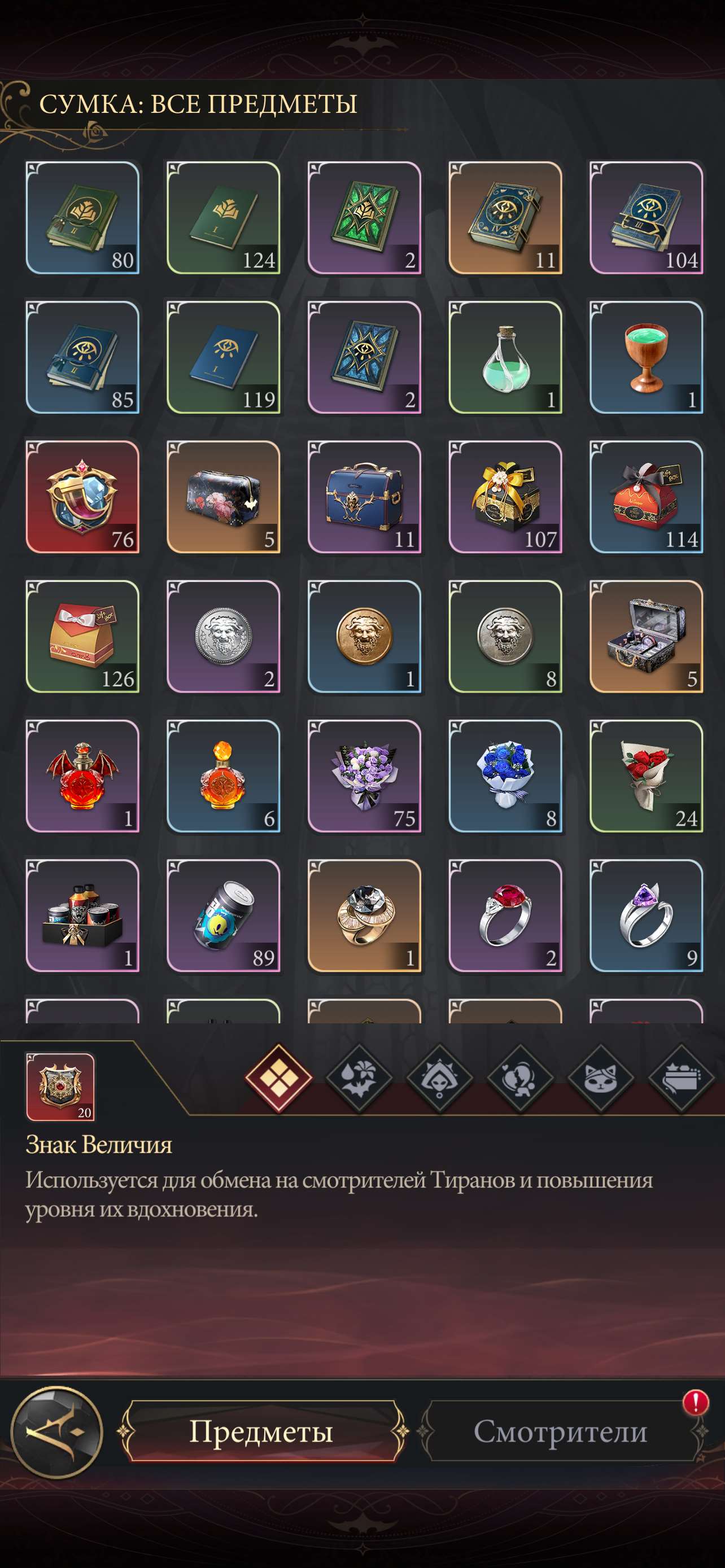
Task: Select the bronze face coin item
Action: (x=364, y=636)
